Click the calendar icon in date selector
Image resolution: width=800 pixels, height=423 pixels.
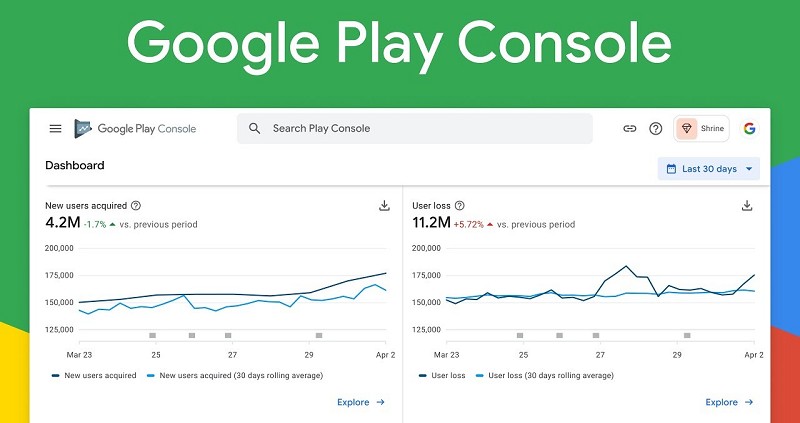coord(671,169)
